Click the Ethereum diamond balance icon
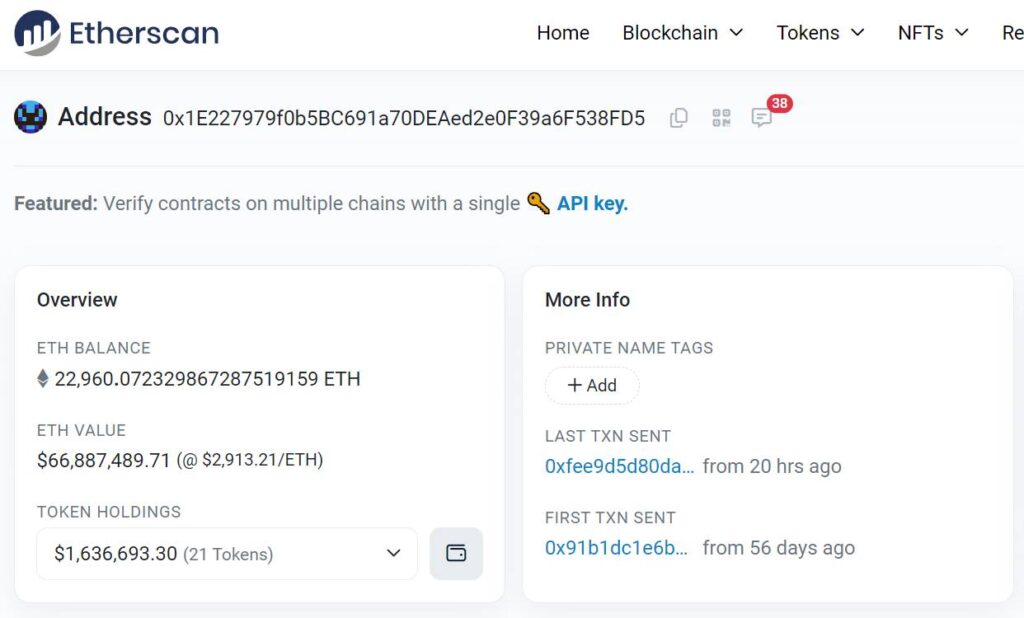1024x618 pixels. pyautogui.click(x=43, y=379)
